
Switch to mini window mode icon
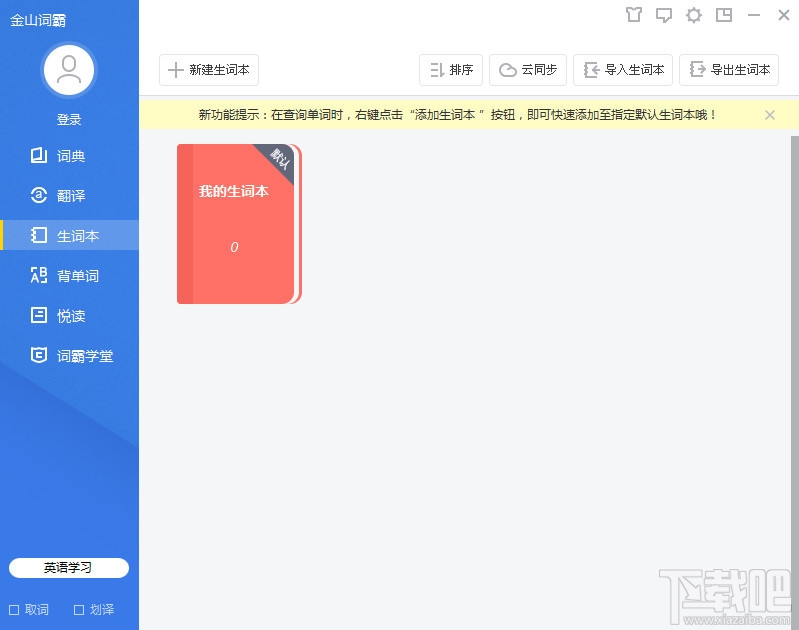(x=724, y=15)
